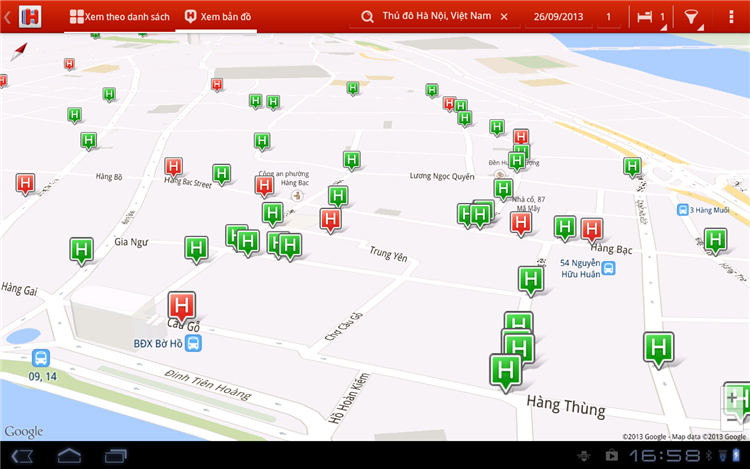The image size is (750, 469).
Task: Open Android recent apps button
Action: point(116,456)
